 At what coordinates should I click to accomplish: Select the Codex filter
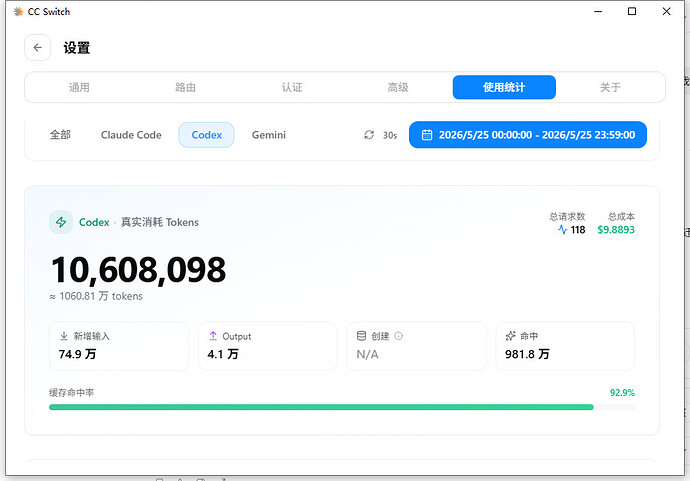click(x=206, y=135)
